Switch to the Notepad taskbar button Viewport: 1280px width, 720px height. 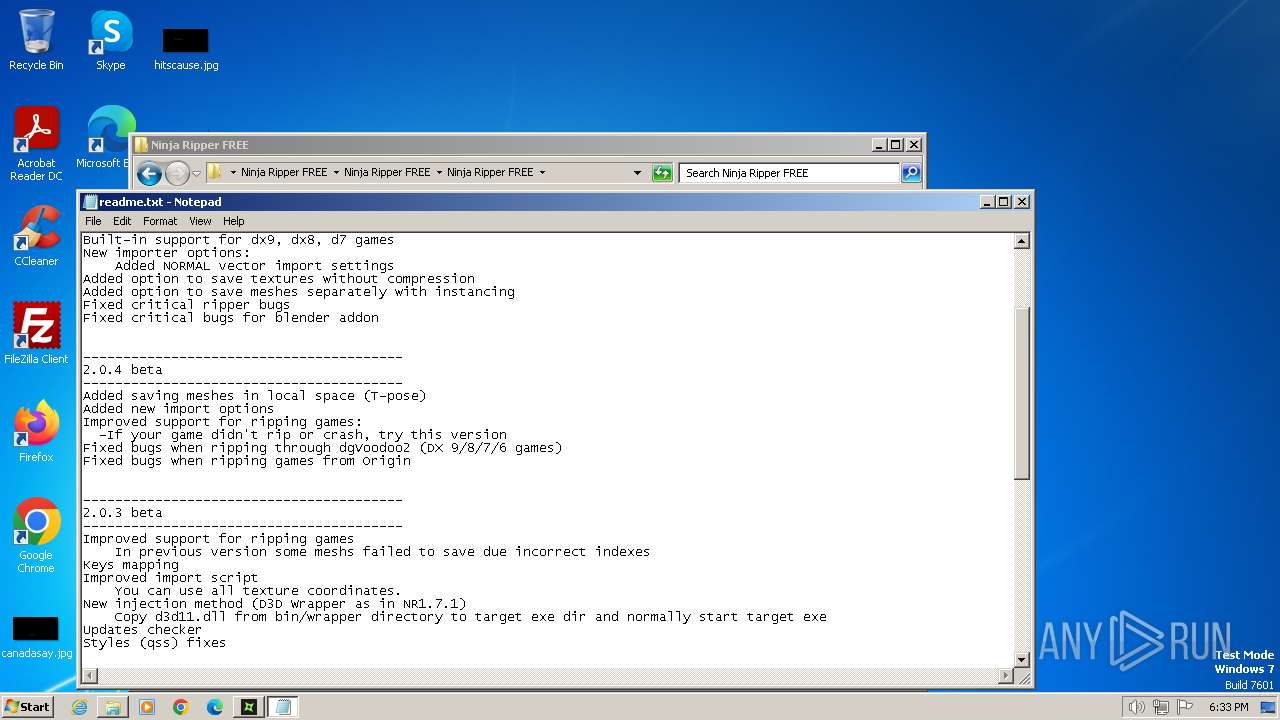[x=283, y=707]
